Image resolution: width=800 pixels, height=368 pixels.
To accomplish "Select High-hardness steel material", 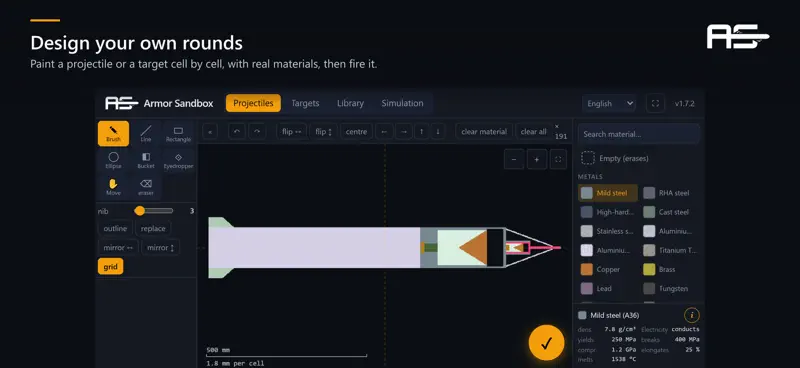I will [x=608, y=212].
